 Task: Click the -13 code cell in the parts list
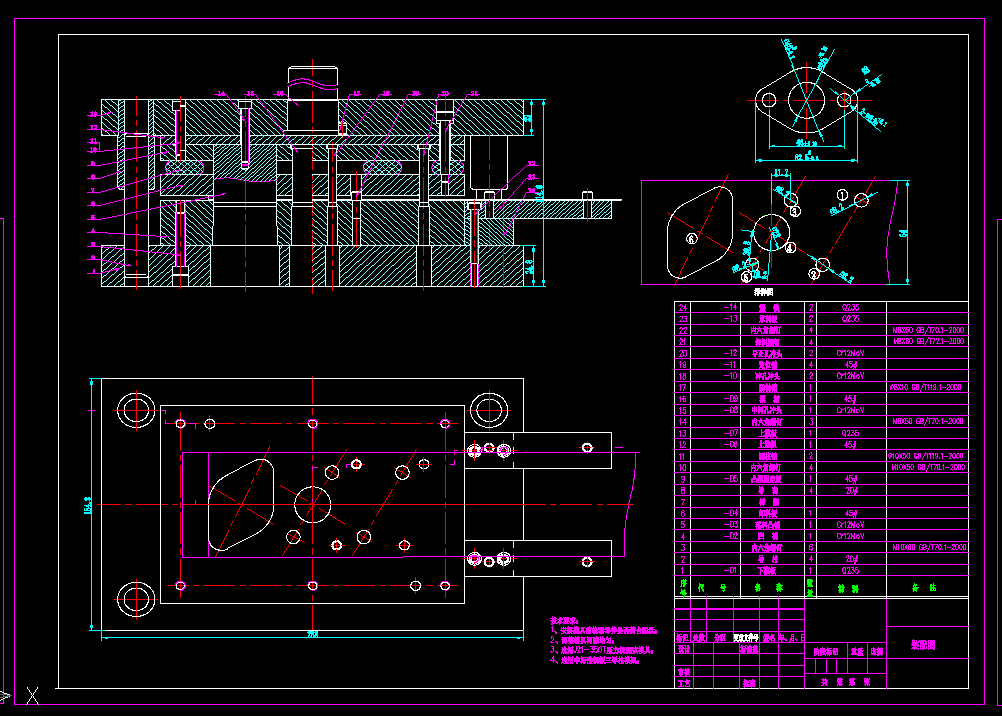tap(730, 318)
